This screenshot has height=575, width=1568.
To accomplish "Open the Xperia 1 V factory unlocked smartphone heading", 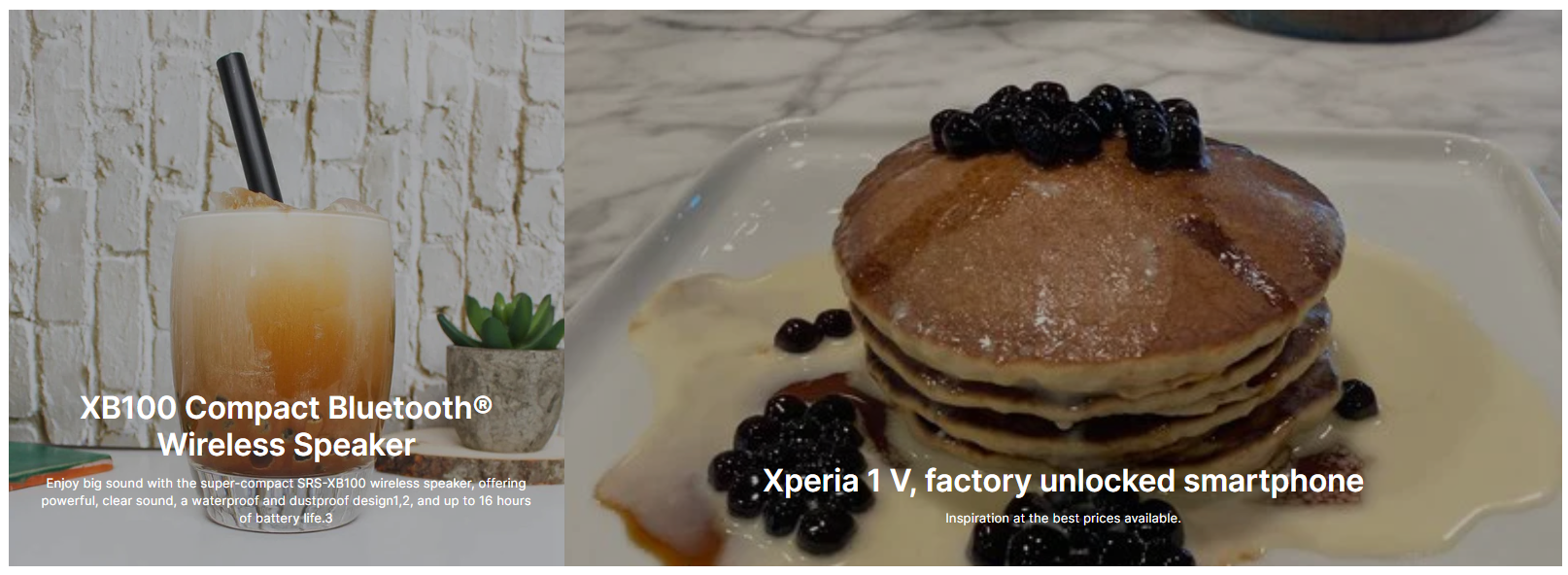I will 1063,480.
